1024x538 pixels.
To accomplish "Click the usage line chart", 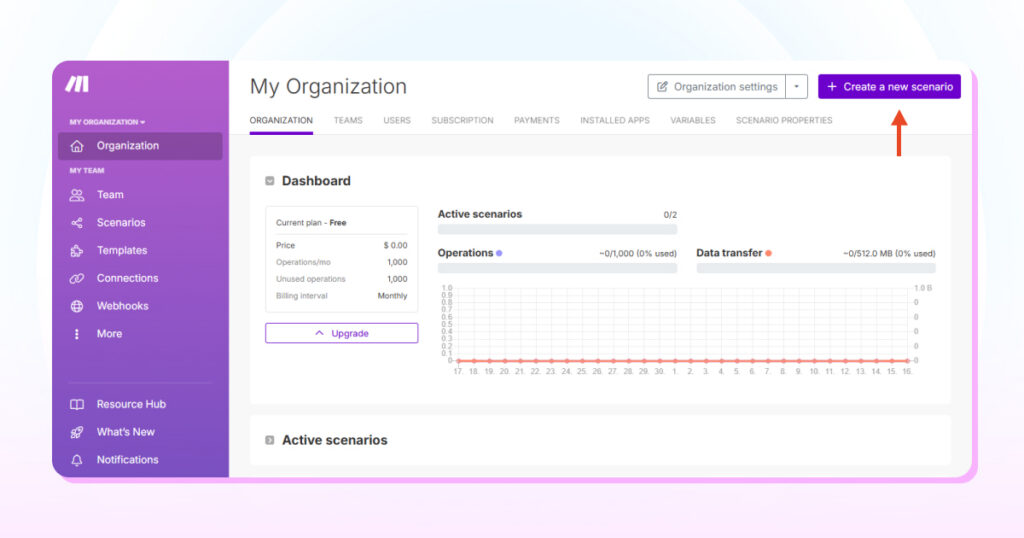I will click(x=685, y=330).
